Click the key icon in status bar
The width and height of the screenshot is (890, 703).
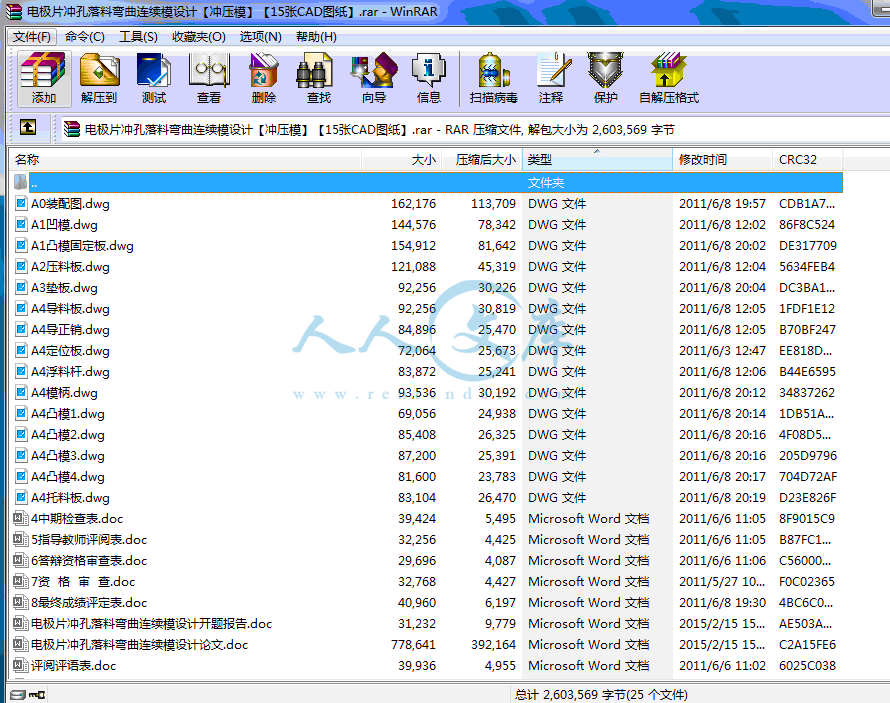coord(37,694)
